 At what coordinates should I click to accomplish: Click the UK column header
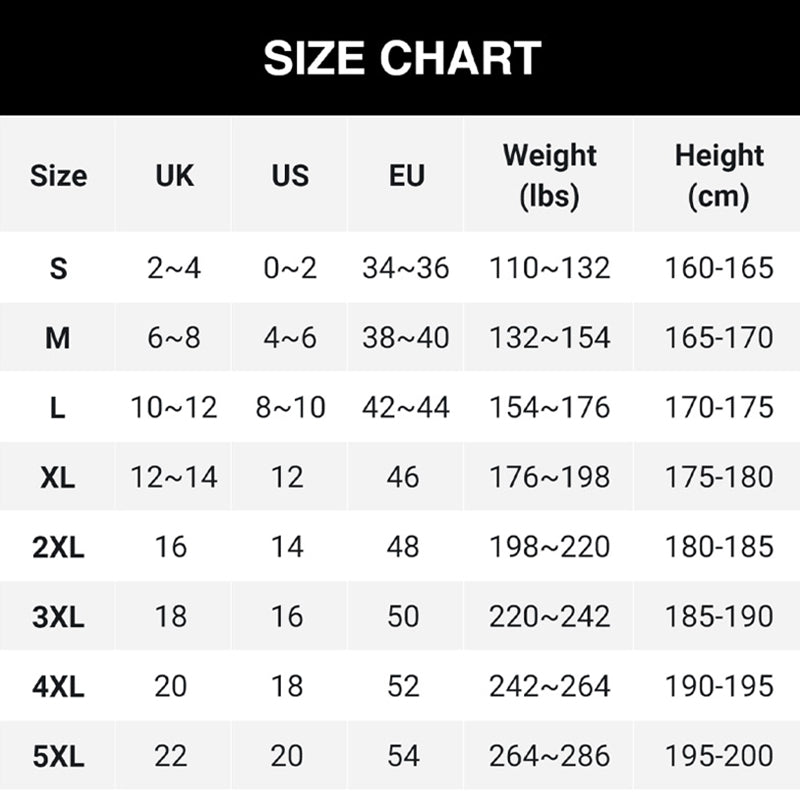coord(174,176)
